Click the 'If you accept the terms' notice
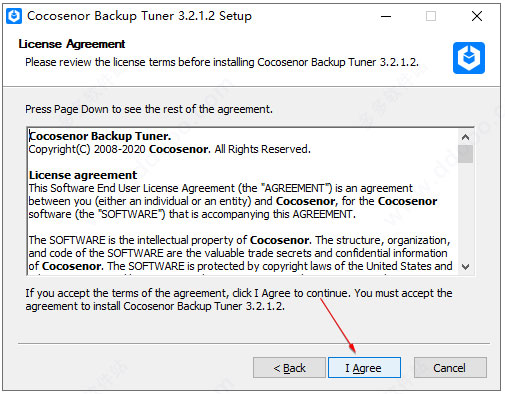Screen dimensions: 505x394 pos(239,299)
